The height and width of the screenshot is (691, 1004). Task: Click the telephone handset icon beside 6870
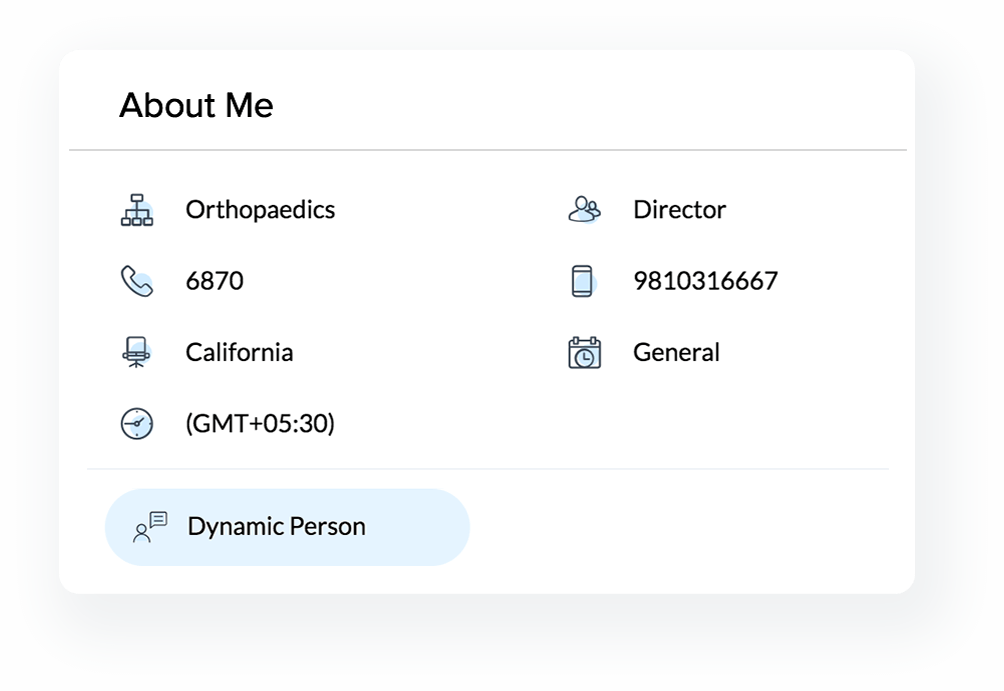pyautogui.click(x=136, y=282)
